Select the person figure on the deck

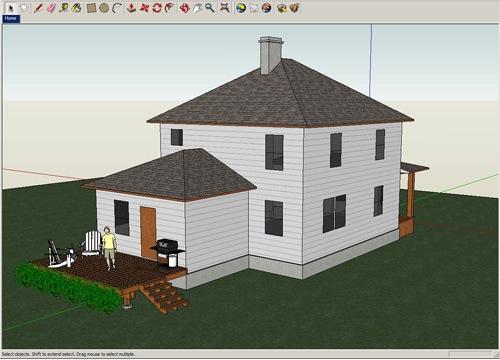[109, 248]
